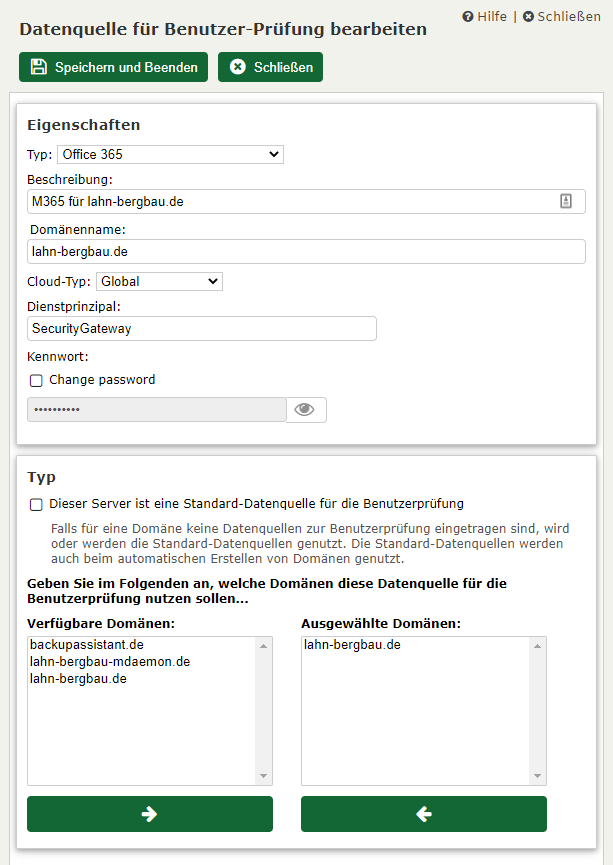Enable the Change password checkbox
The width and height of the screenshot is (613, 865).
[36, 380]
